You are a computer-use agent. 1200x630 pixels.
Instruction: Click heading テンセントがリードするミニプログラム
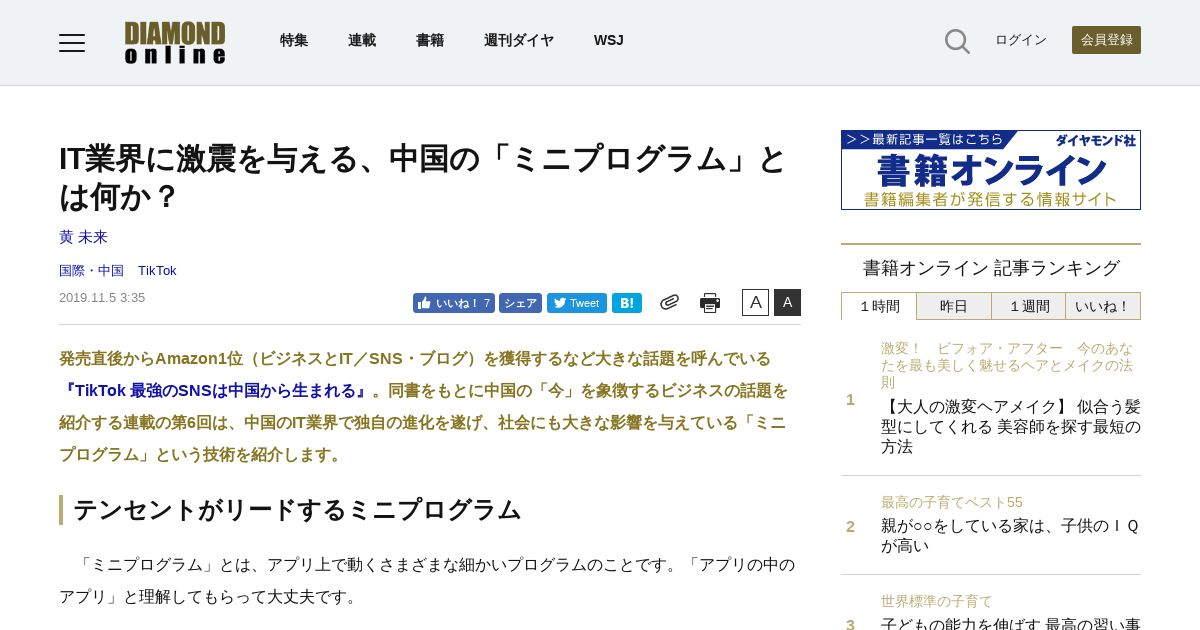pos(297,510)
